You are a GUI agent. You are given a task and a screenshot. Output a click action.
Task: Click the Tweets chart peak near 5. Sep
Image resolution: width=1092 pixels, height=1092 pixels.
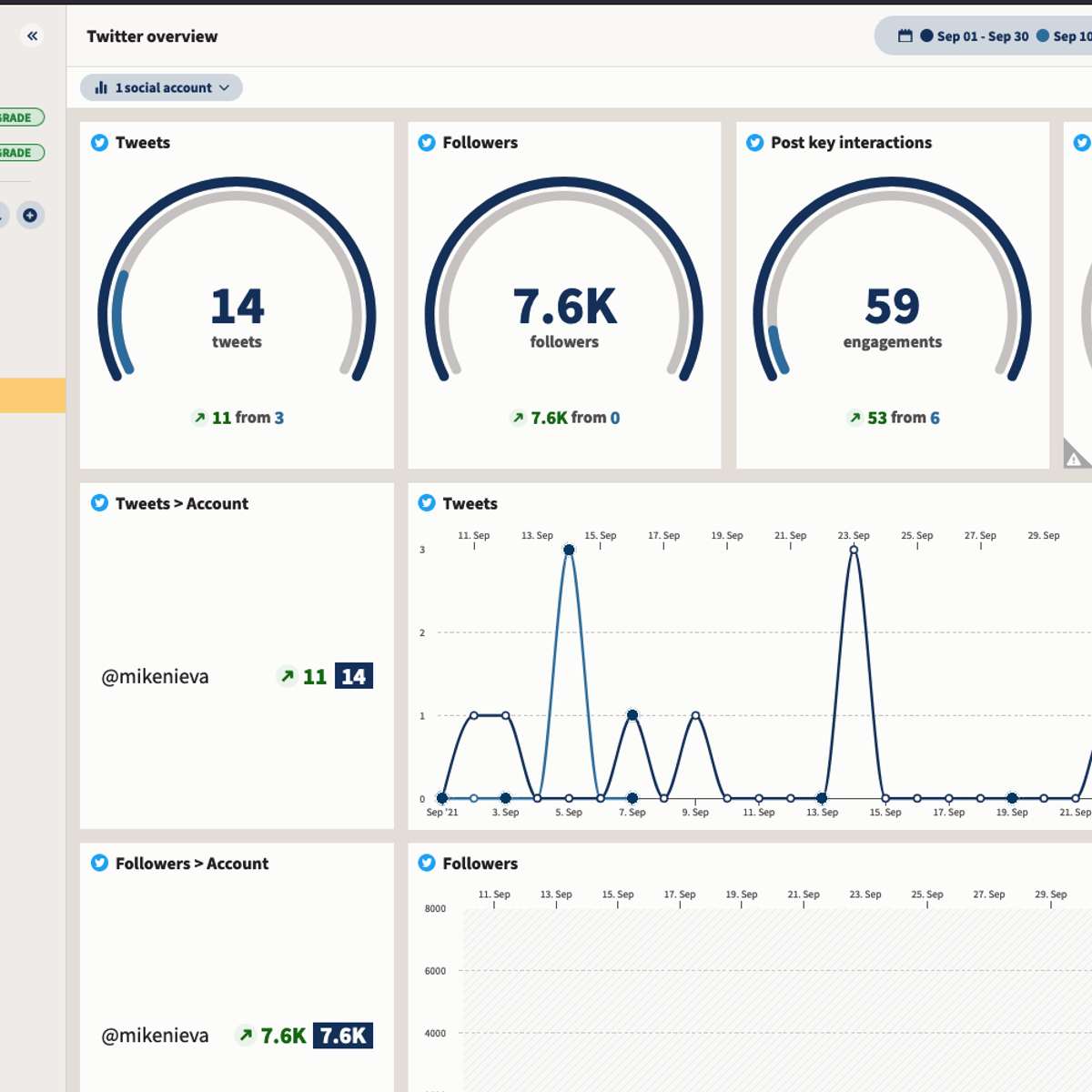569,550
